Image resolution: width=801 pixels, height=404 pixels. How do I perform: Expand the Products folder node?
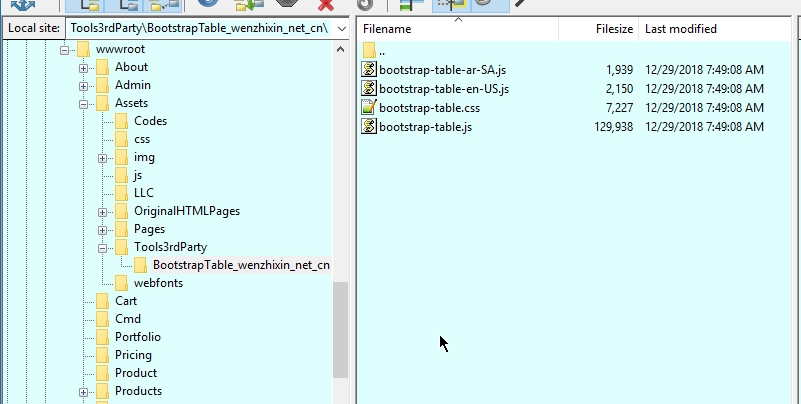(83, 392)
